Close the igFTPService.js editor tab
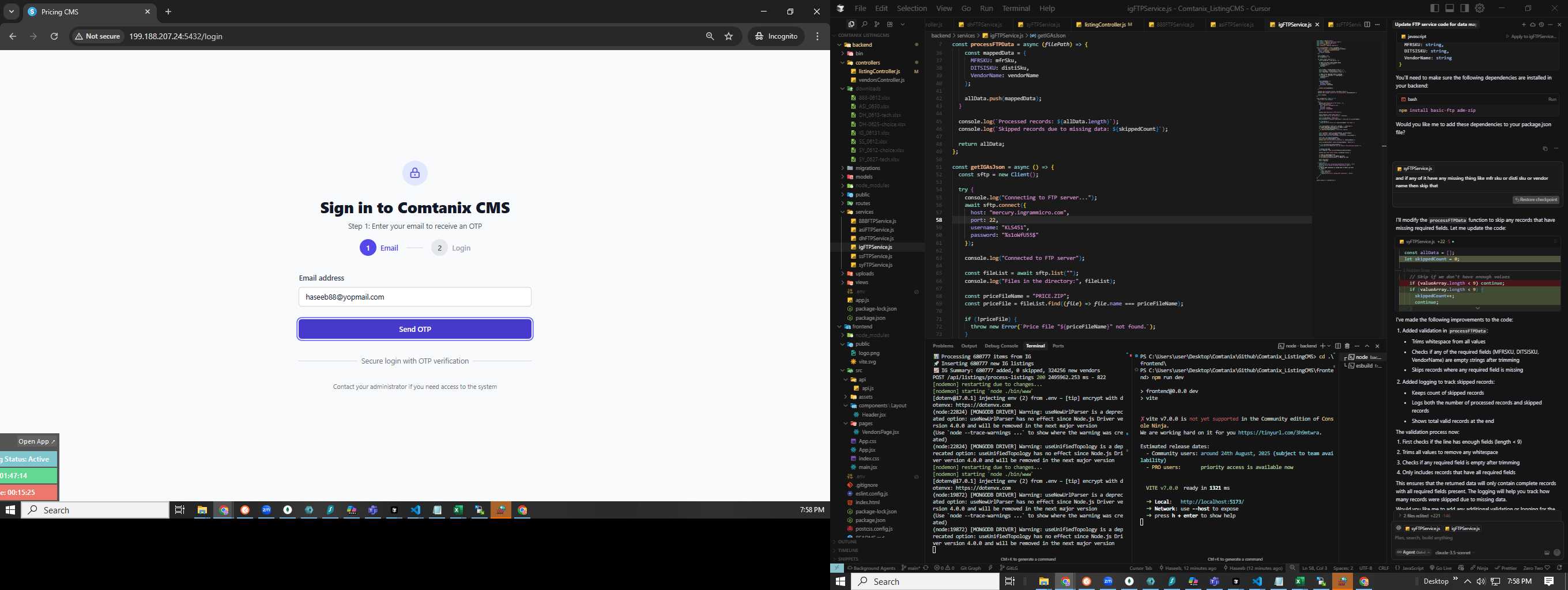The height and width of the screenshot is (590, 1568). 1317,25
